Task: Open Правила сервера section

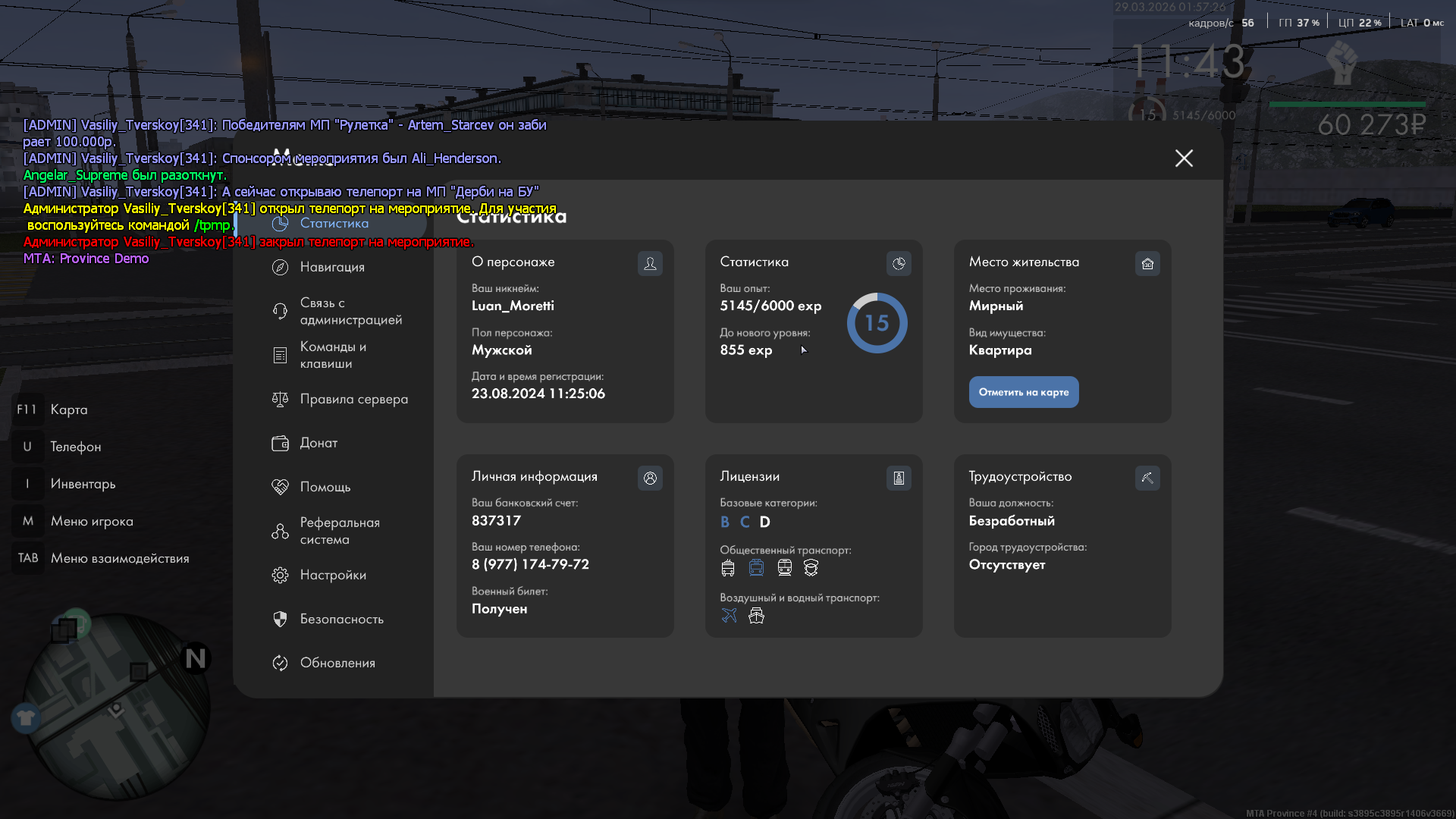Action: (353, 399)
